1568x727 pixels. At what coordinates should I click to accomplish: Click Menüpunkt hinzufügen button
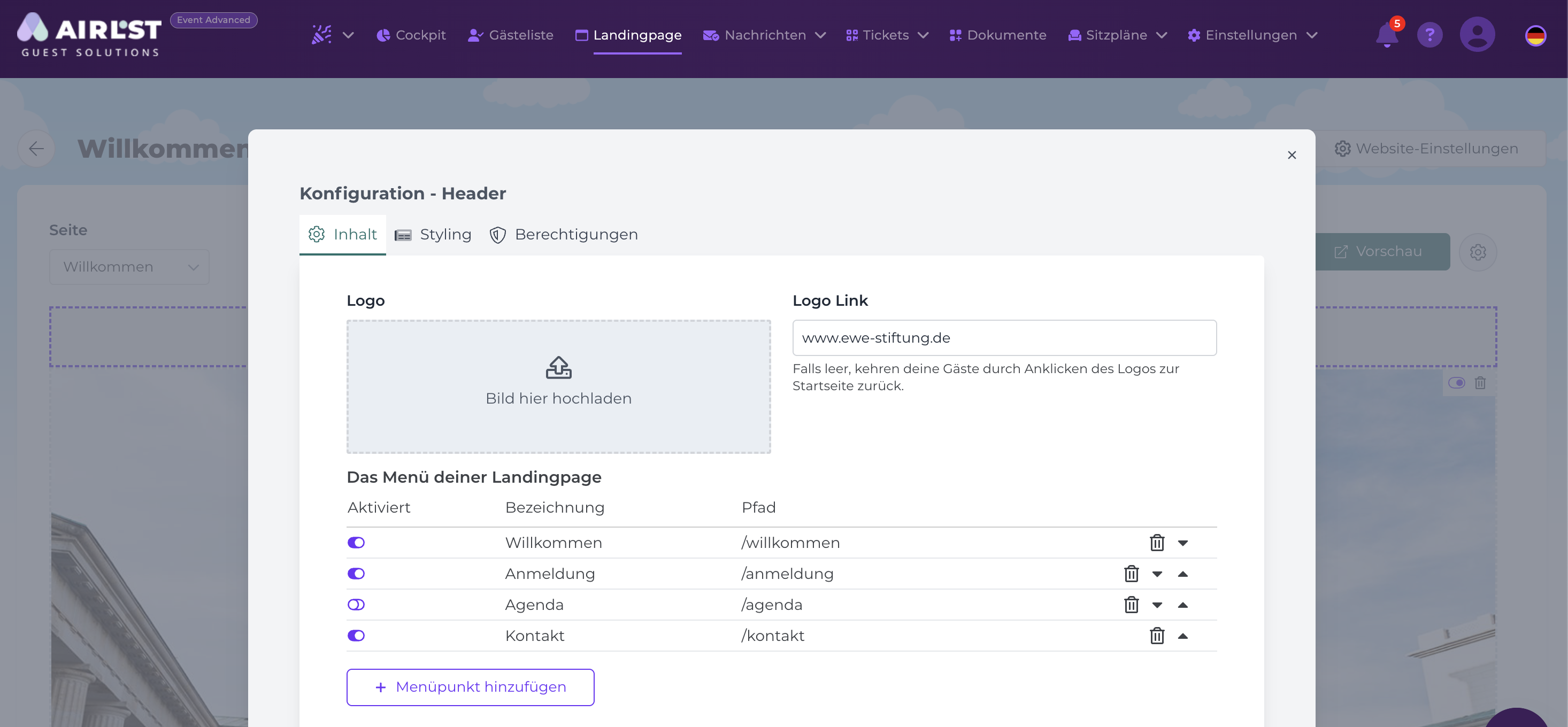470,687
